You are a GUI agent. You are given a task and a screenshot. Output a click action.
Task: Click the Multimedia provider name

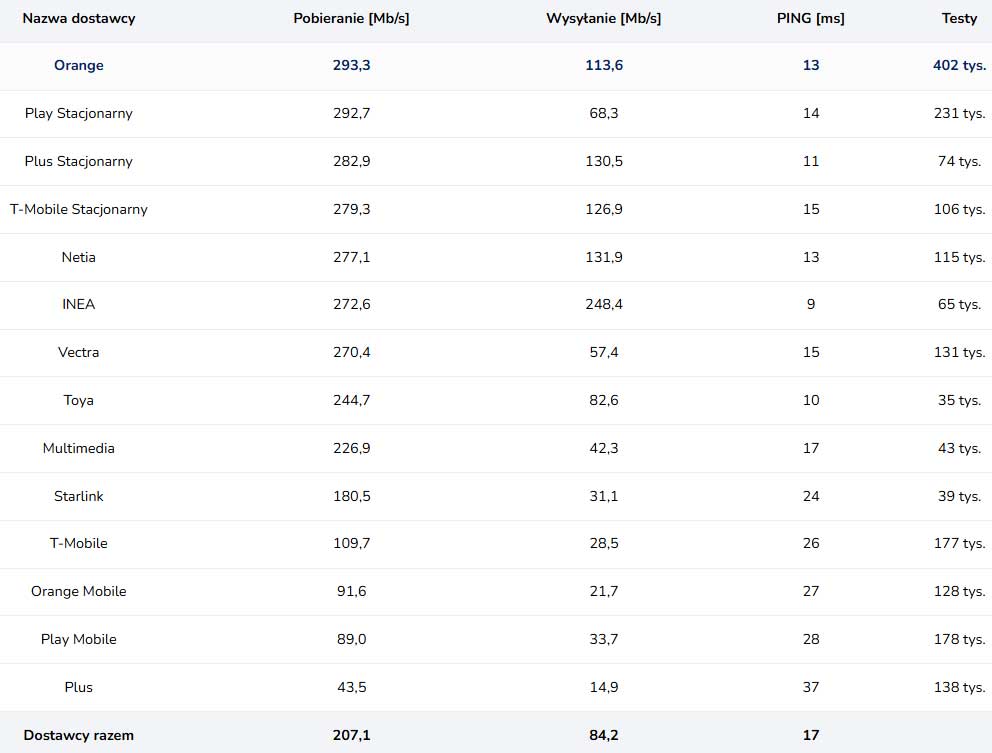pyautogui.click(x=79, y=448)
